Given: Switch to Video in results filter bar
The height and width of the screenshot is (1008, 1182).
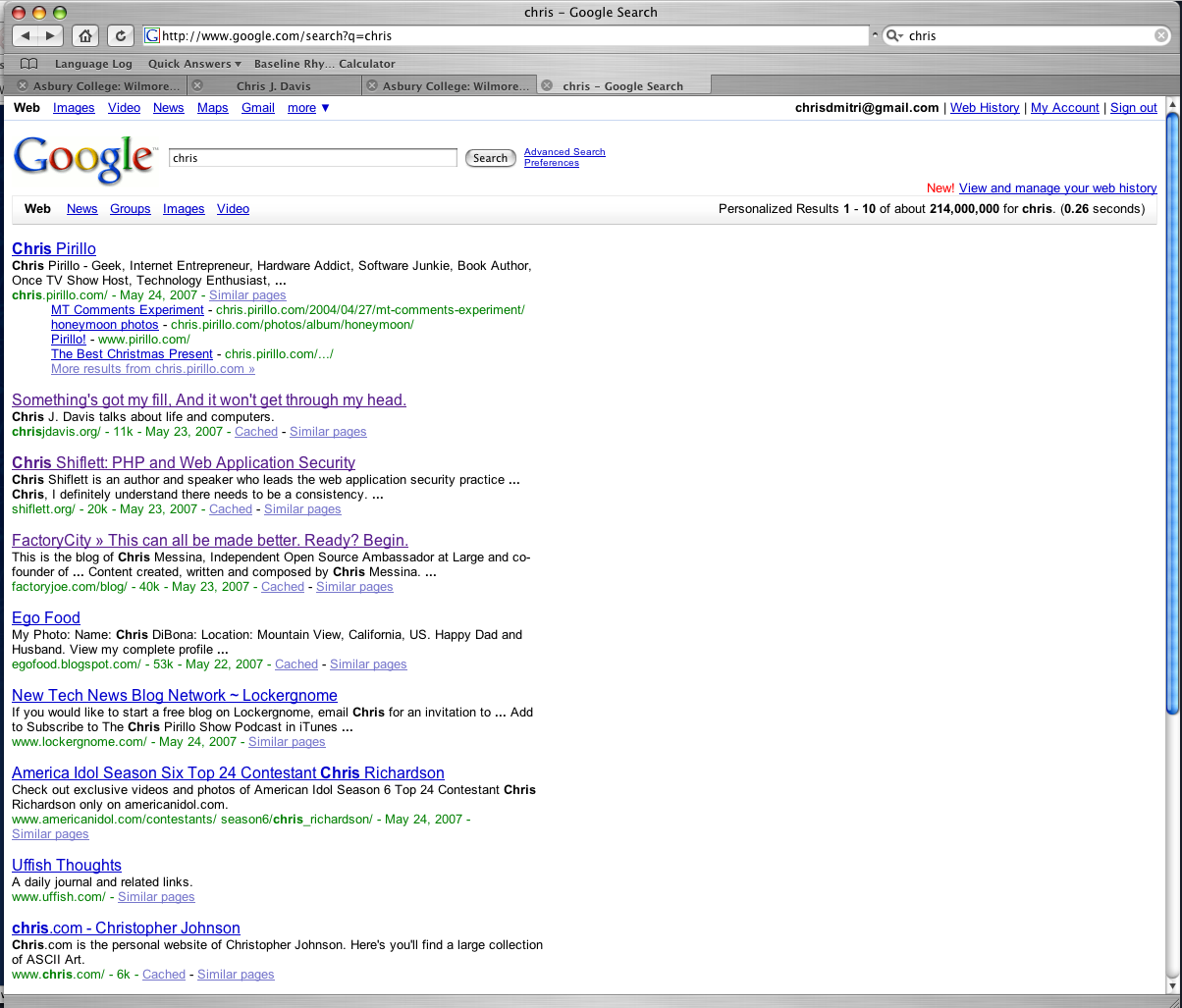Looking at the screenshot, I should 233,209.
